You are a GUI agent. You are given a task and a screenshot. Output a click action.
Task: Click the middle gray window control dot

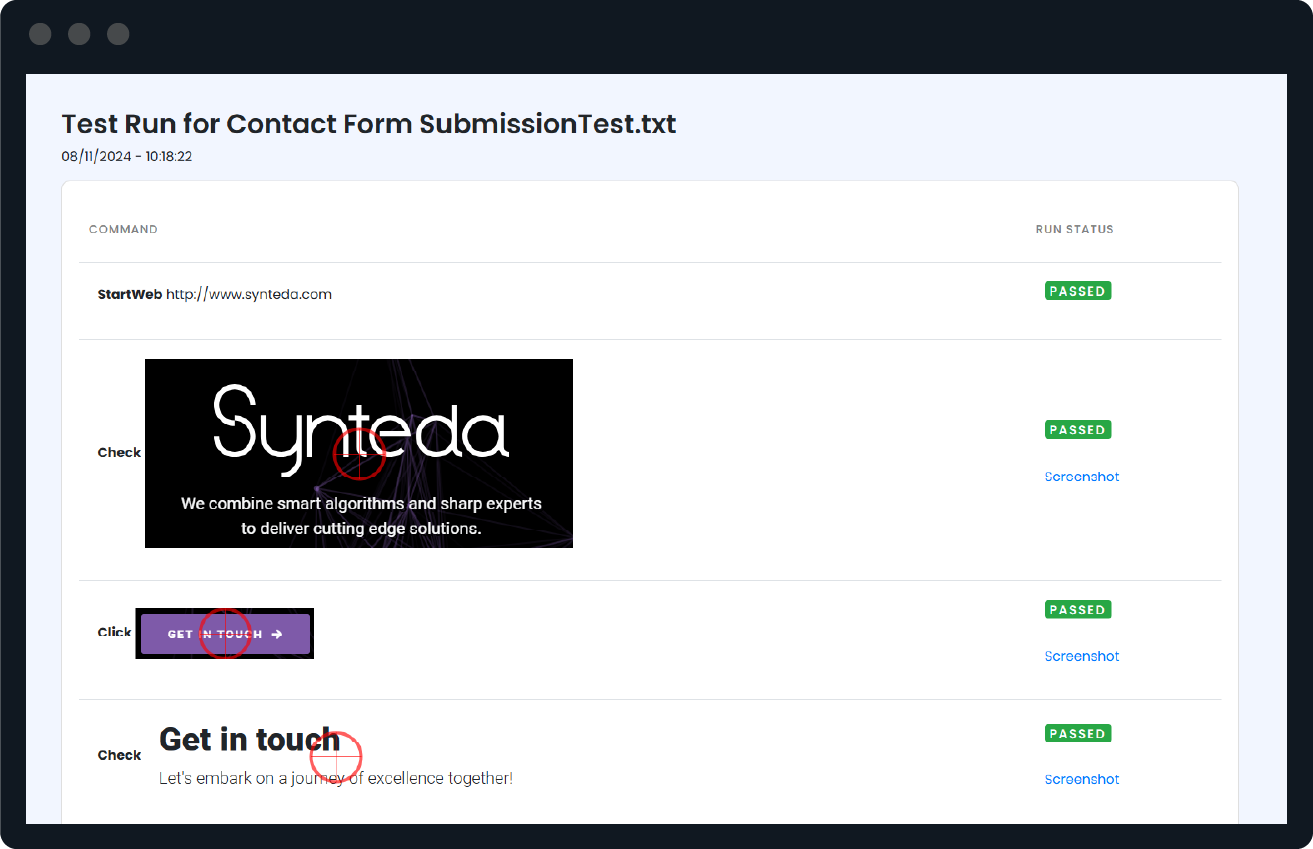click(79, 34)
